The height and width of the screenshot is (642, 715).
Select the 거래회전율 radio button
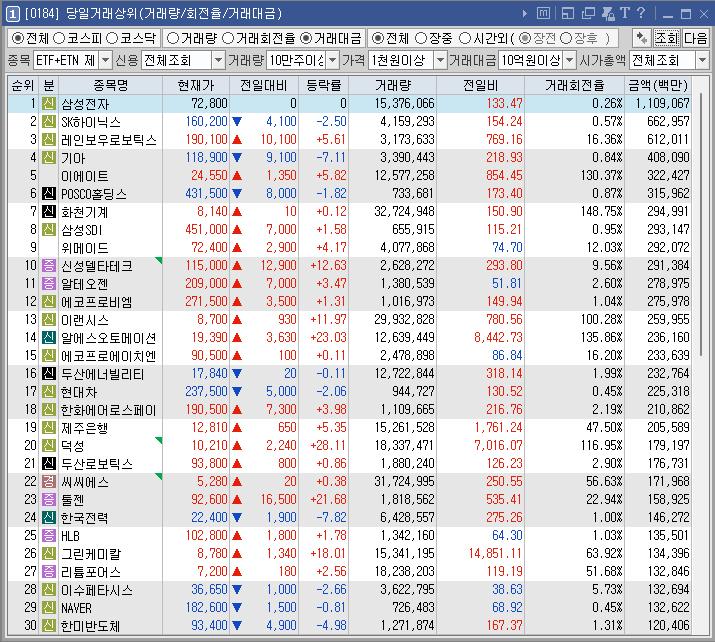228,38
